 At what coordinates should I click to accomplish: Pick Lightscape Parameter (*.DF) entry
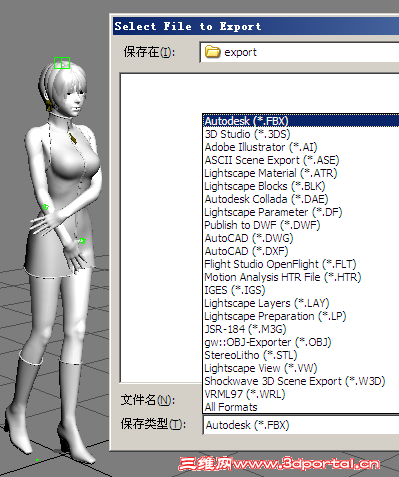(301, 212)
